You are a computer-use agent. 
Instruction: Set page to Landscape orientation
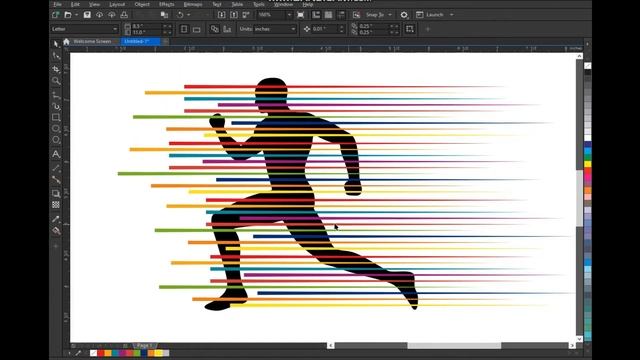[197, 29]
